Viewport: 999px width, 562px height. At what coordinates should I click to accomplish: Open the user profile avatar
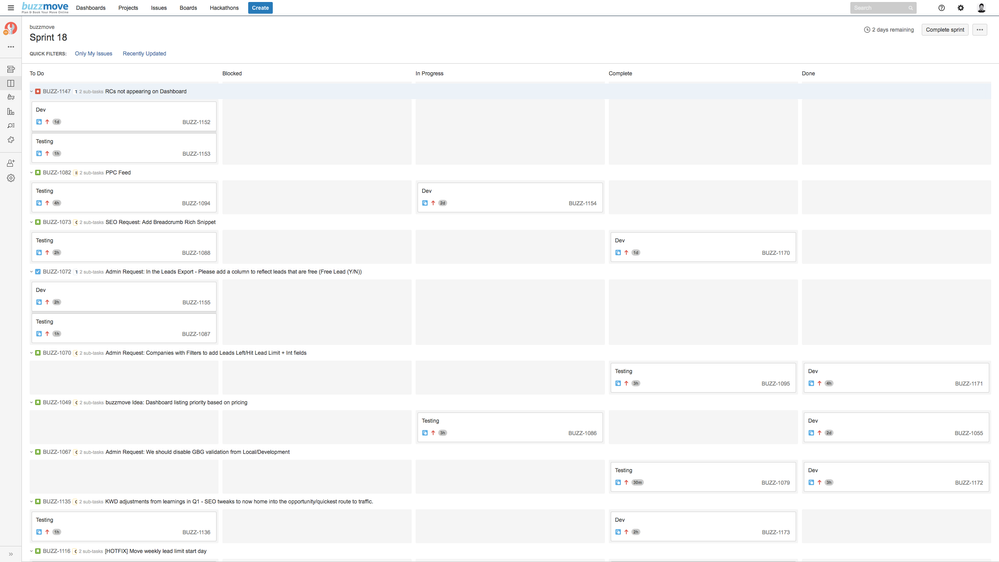[x=981, y=8]
